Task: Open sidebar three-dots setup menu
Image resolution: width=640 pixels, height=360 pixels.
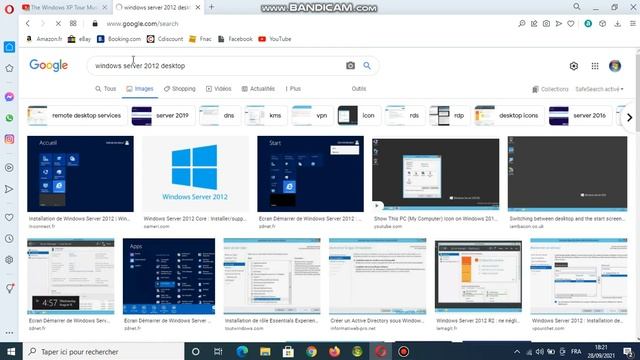Action: 9,333
